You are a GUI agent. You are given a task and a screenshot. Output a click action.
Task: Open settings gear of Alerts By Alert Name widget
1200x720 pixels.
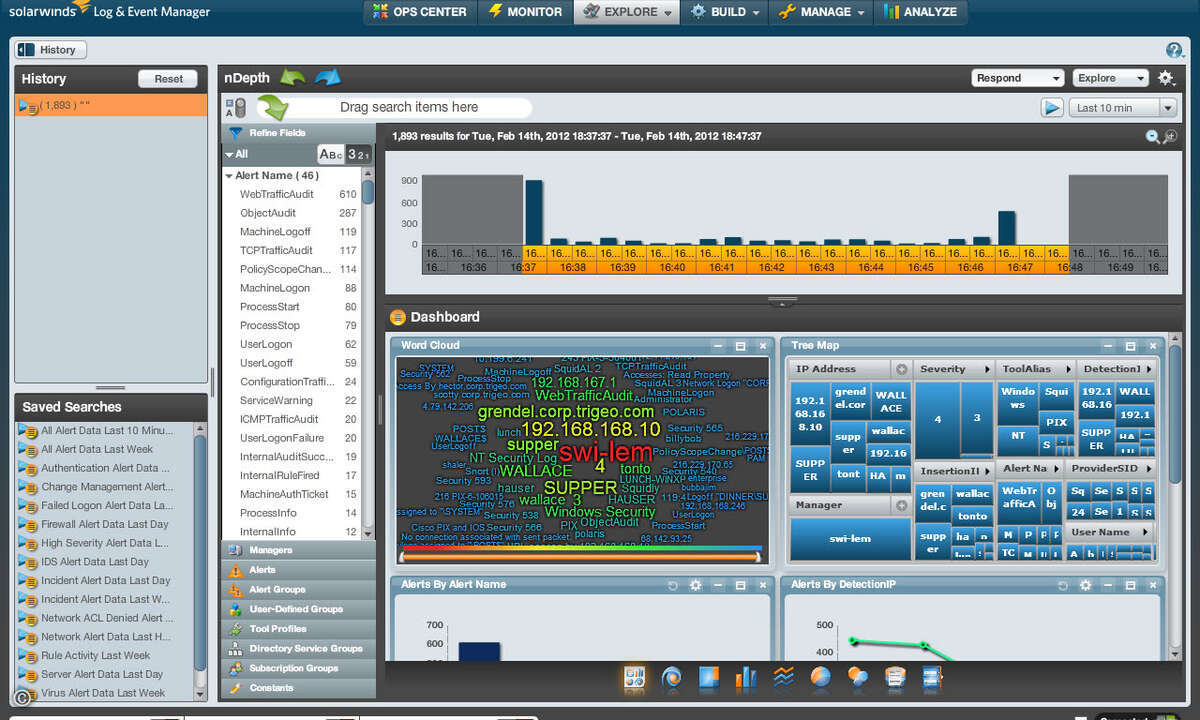[x=696, y=585]
